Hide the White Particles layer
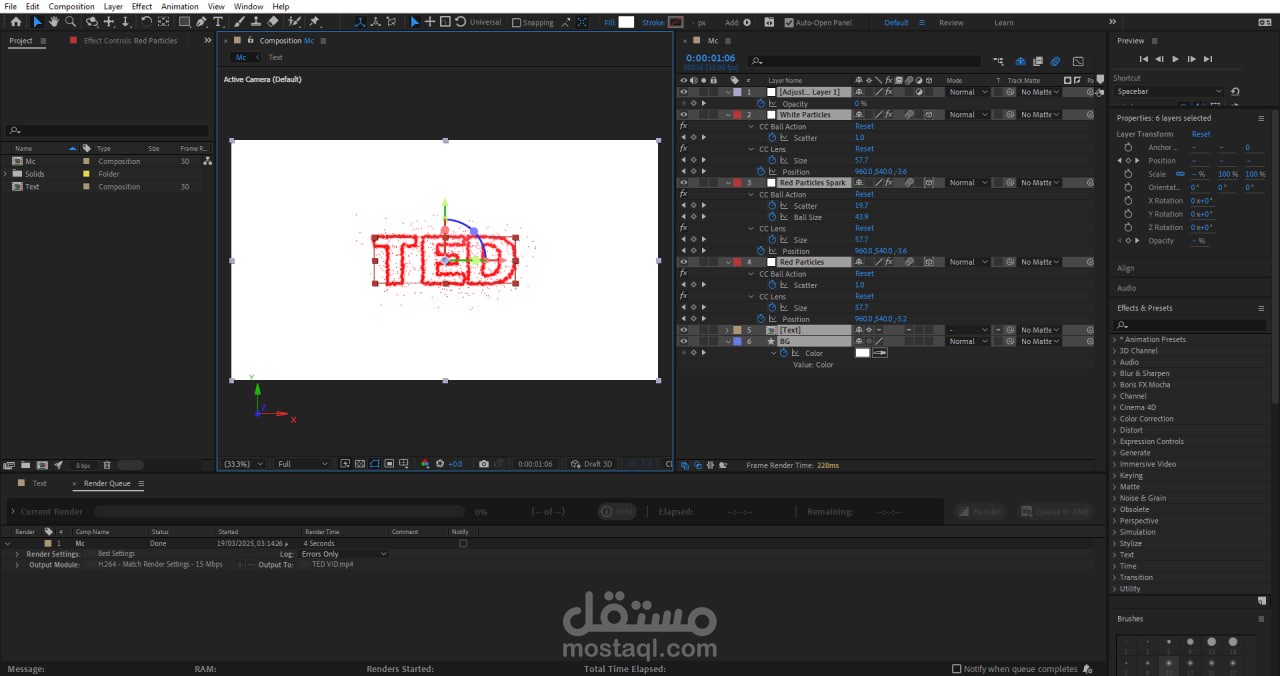Image resolution: width=1280 pixels, height=676 pixels. coord(684,115)
